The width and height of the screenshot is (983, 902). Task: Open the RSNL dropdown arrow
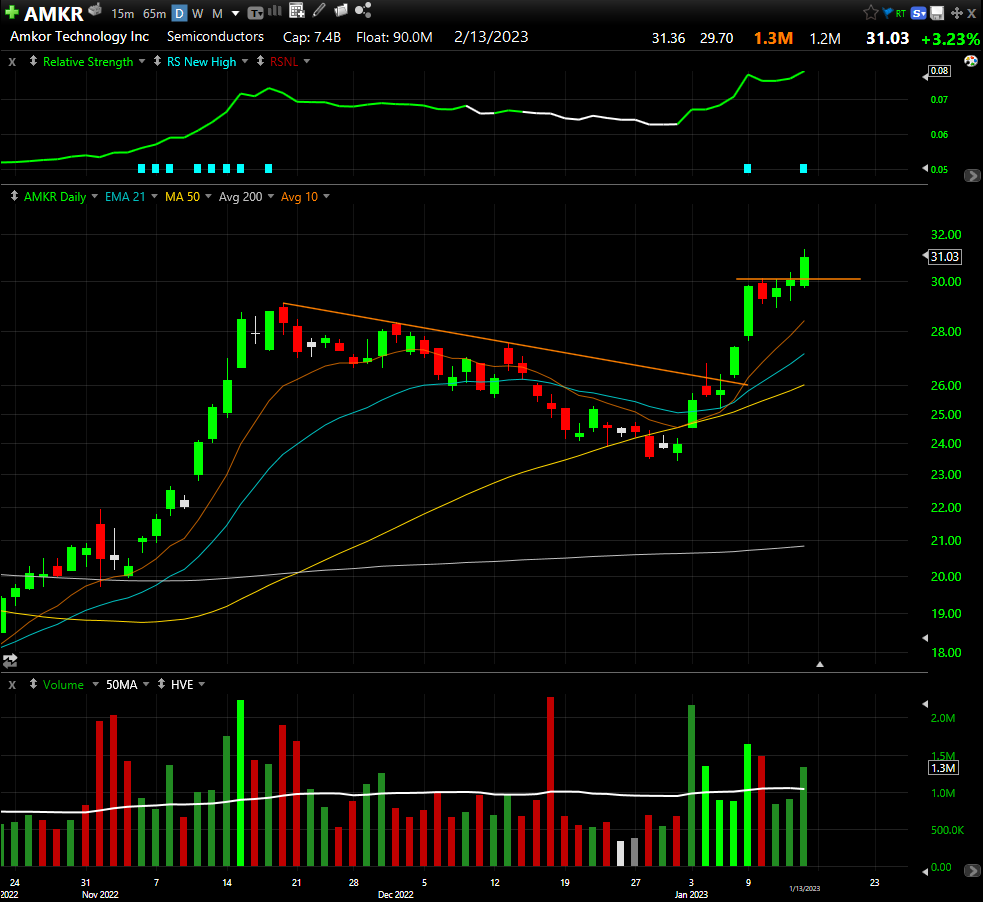[x=307, y=61]
